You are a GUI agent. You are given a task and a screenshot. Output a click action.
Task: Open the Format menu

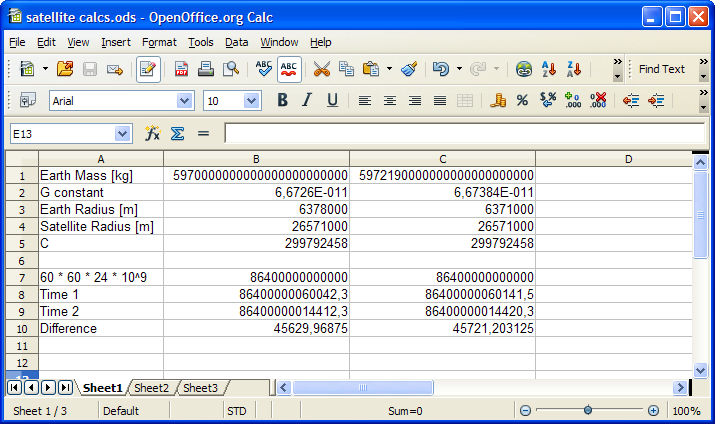coord(159,42)
